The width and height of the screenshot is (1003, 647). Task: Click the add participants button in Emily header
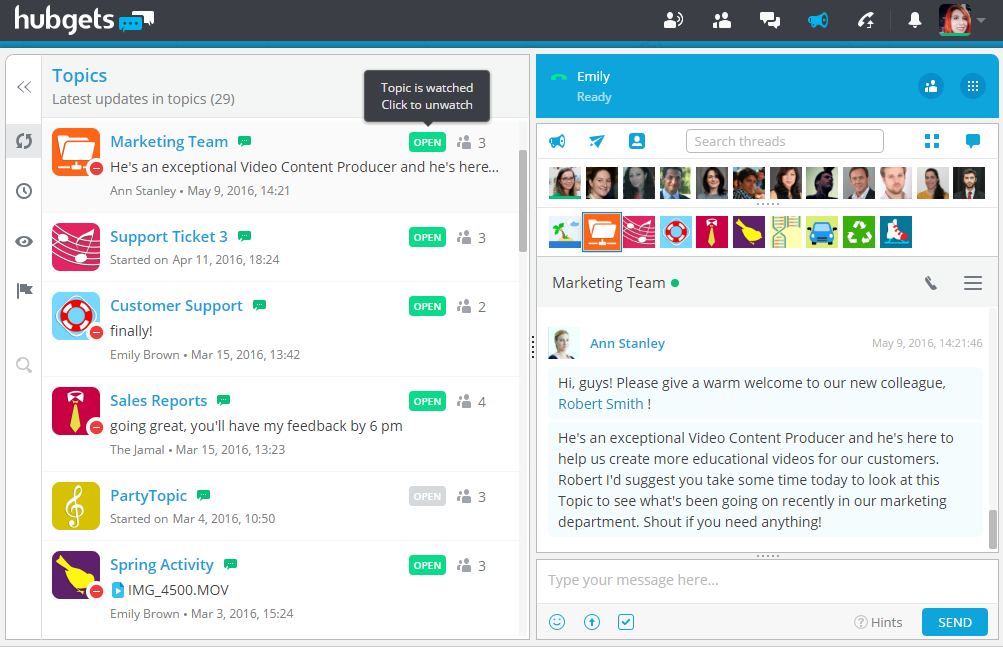[x=931, y=86]
